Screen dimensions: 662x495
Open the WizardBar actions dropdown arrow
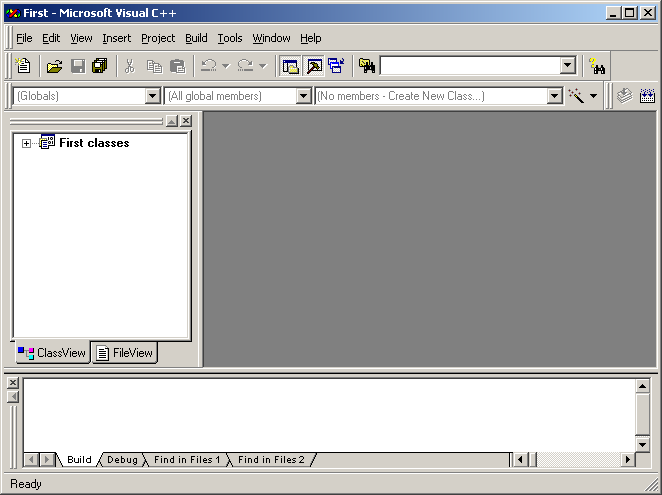pyautogui.click(x=593, y=96)
